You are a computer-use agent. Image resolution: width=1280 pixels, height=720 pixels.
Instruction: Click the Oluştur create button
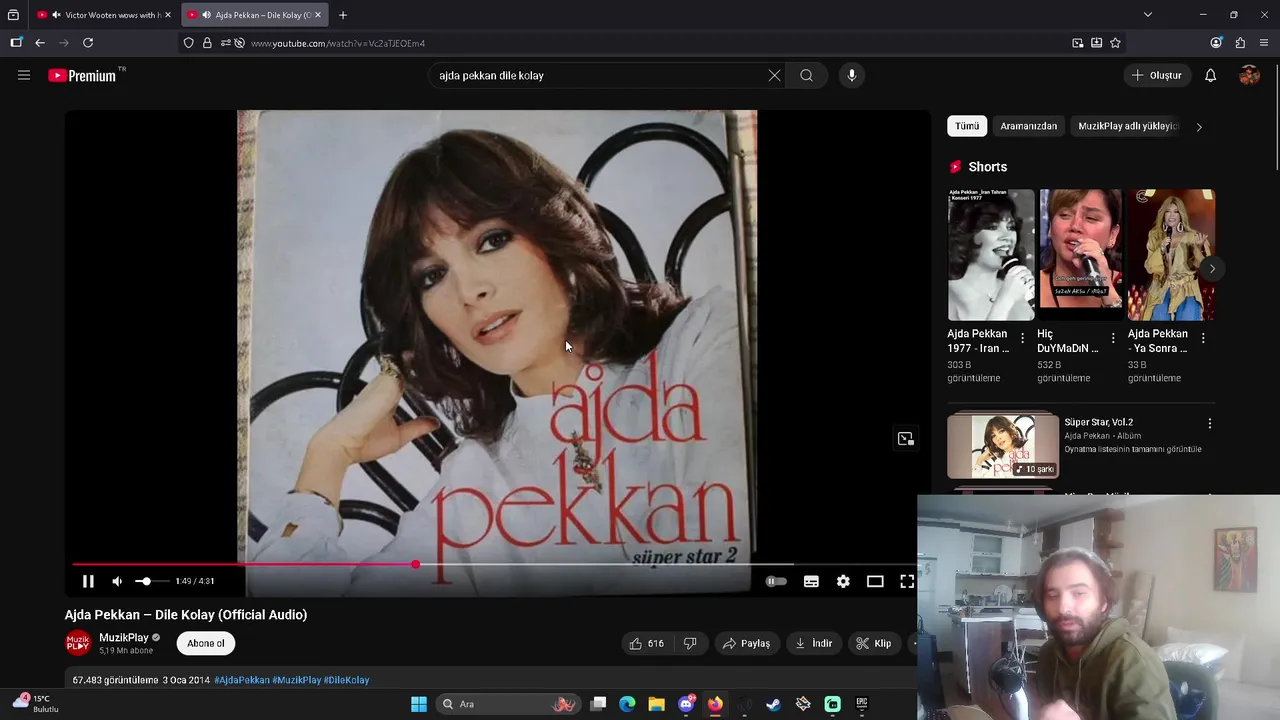pyautogui.click(x=1157, y=75)
